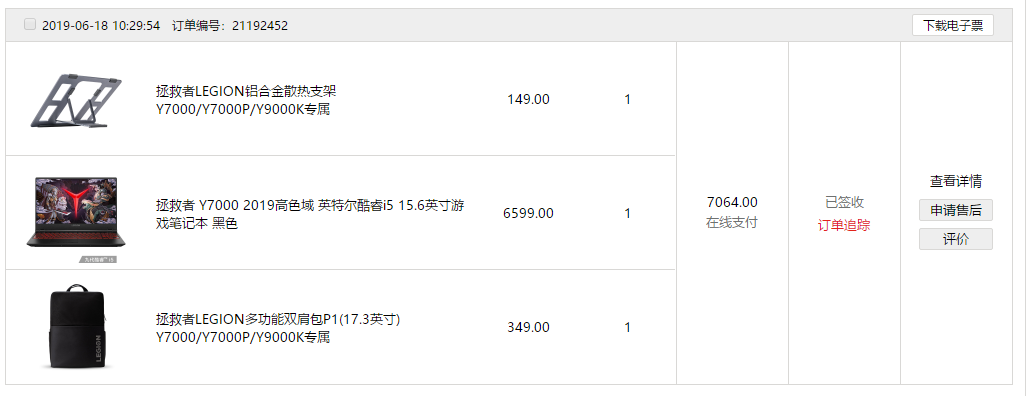This screenshot has width=1027, height=396.
Task: Open the red 订单追踪 tracking link
Action: pyautogui.click(x=844, y=225)
